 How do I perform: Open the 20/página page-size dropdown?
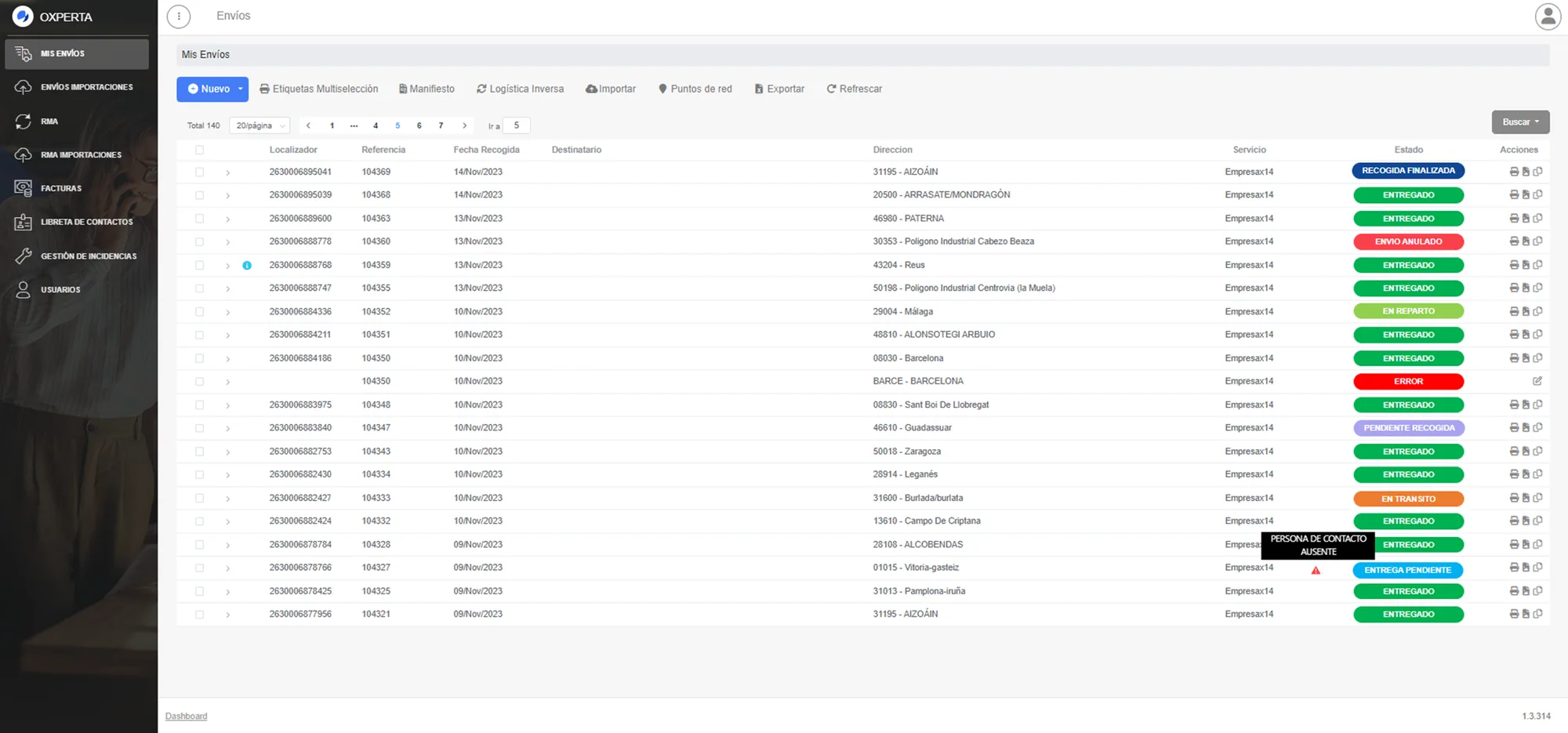tap(260, 125)
